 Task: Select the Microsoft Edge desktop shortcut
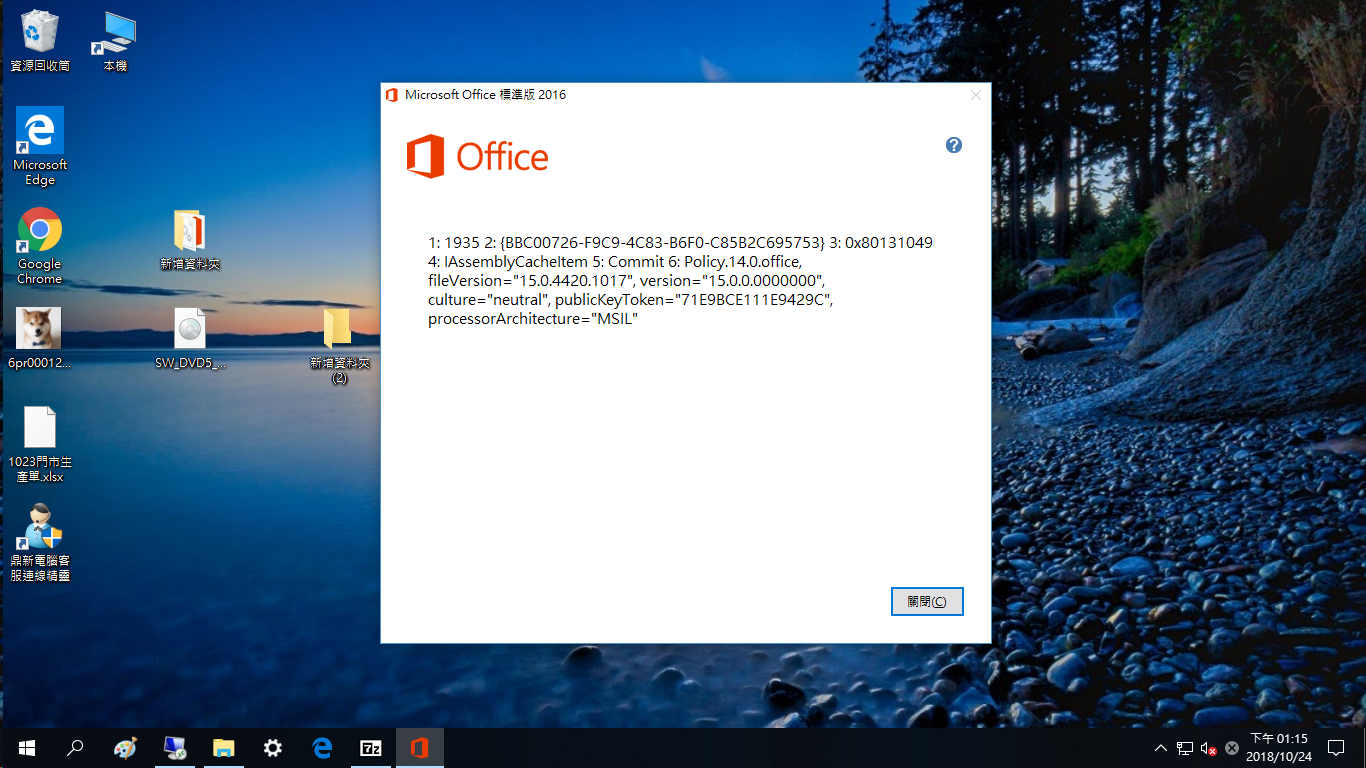coord(40,146)
